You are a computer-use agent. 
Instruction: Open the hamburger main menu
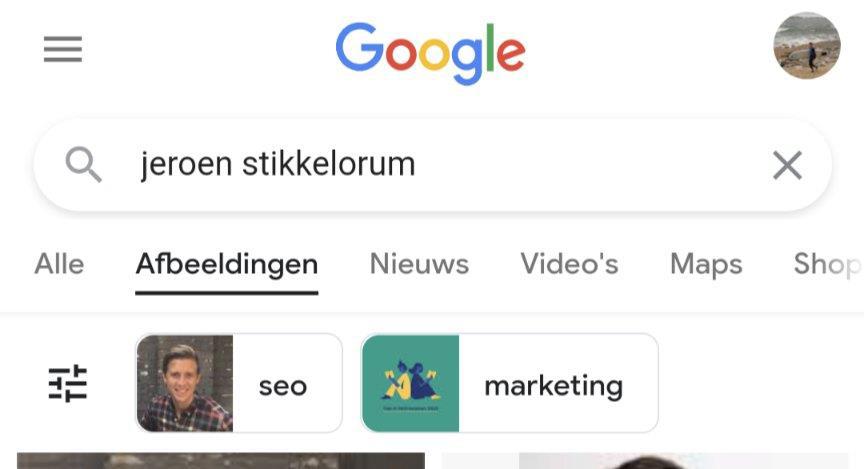click(x=63, y=50)
